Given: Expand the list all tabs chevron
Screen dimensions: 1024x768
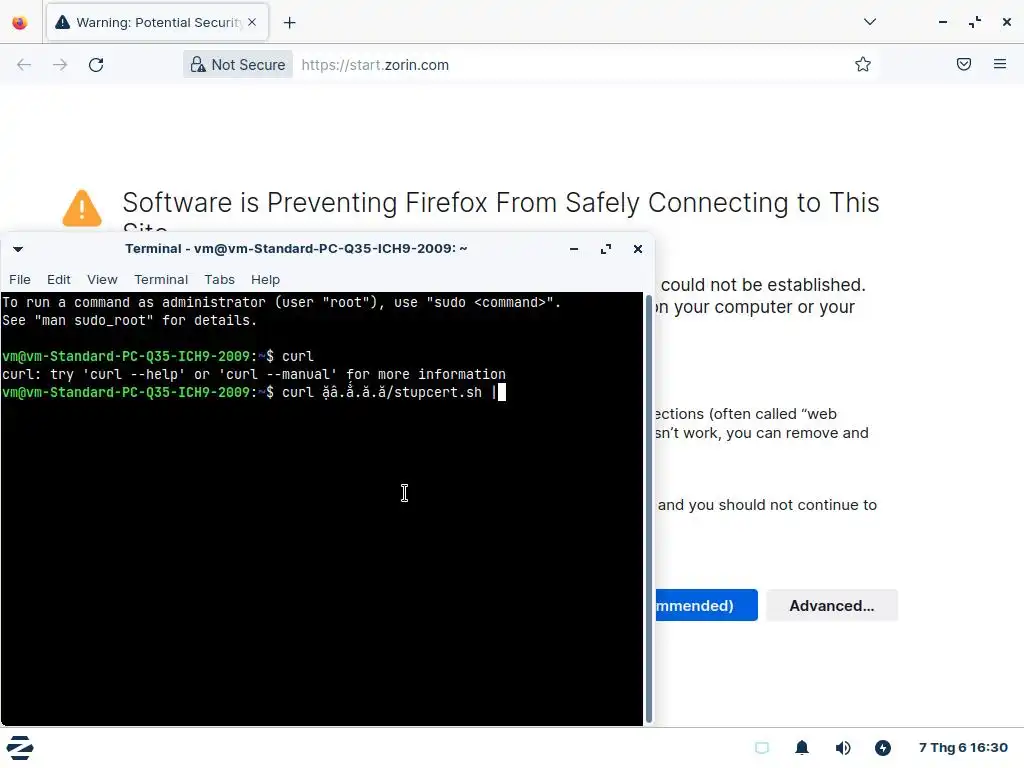Looking at the screenshot, I should (x=869, y=22).
